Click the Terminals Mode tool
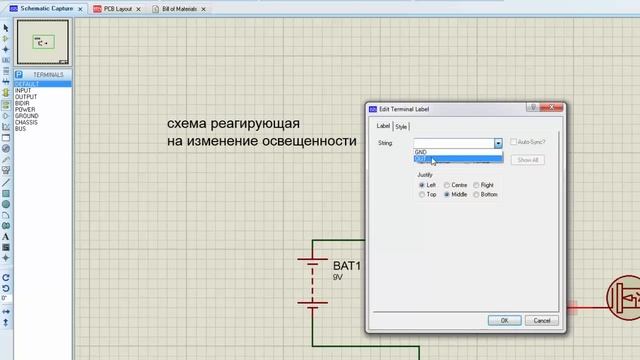Image resolution: width=640 pixels, height=360 pixels. coord(6,105)
